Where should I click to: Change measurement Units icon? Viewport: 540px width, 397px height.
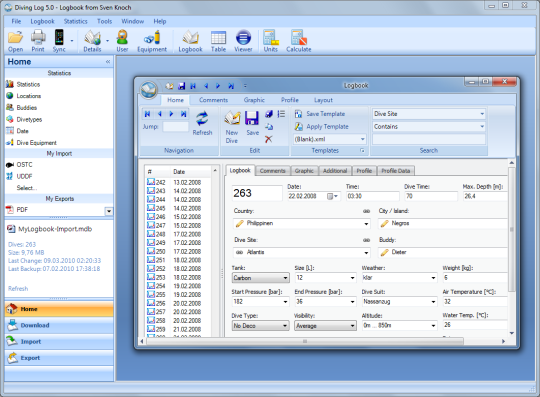coord(271,41)
